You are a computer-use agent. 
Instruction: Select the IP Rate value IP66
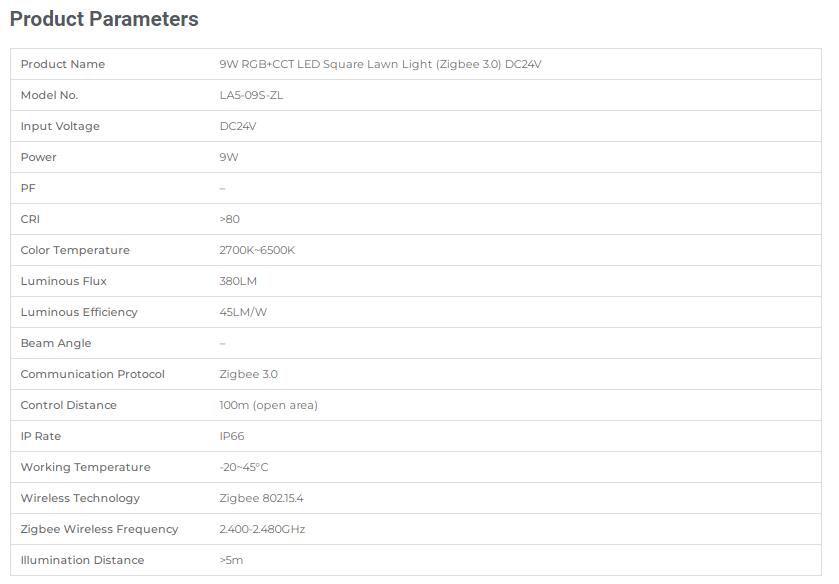232,436
